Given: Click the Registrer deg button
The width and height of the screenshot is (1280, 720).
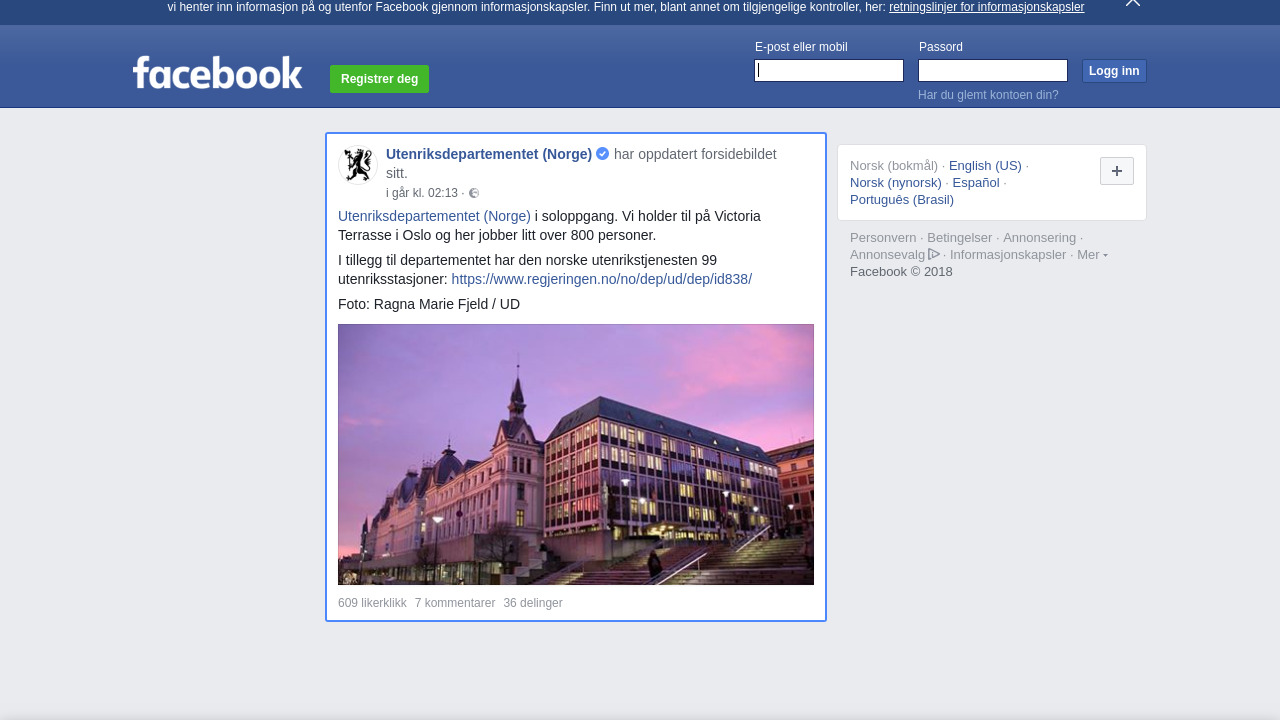Looking at the screenshot, I should tap(379, 79).
